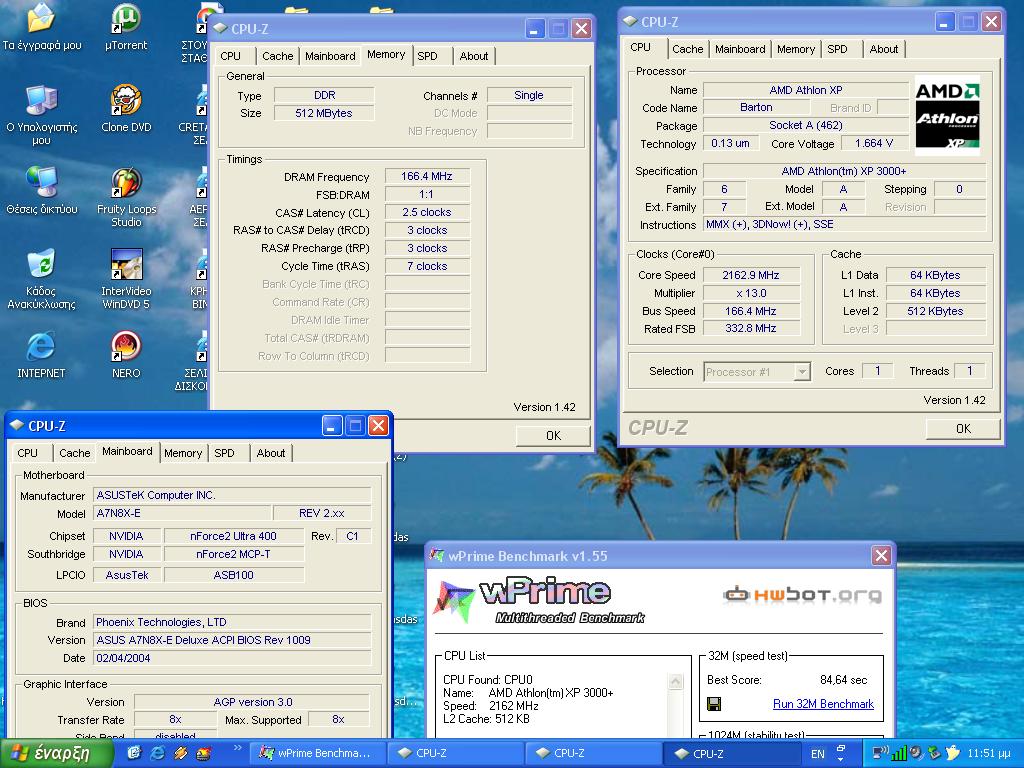The width and height of the screenshot is (1024, 768).
Task: Open Cache tab in the Mainboard CPU-Z window
Action: [x=74, y=453]
